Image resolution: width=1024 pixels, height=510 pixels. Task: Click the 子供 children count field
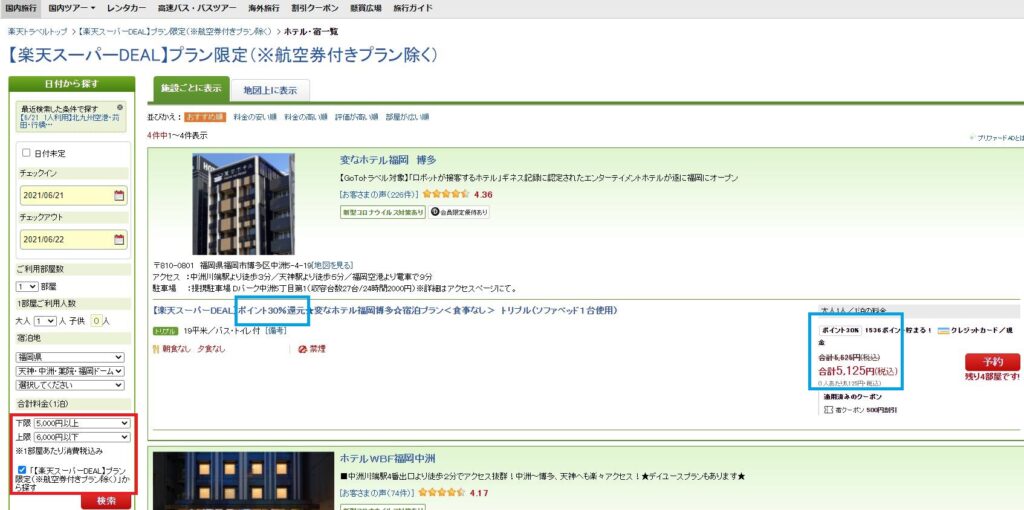(x=96, y=321)
